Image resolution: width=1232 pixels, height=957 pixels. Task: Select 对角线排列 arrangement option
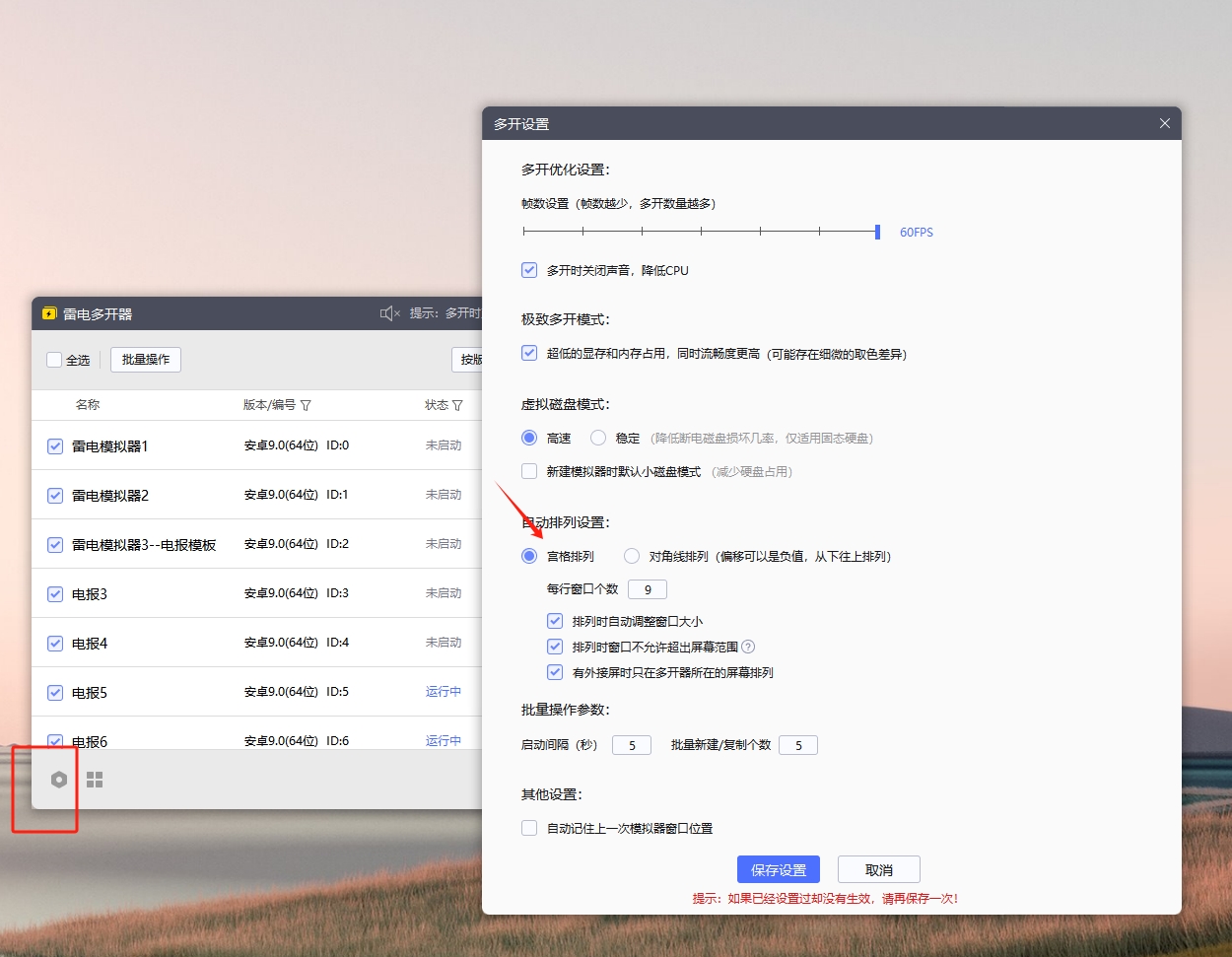pos(632,556)
